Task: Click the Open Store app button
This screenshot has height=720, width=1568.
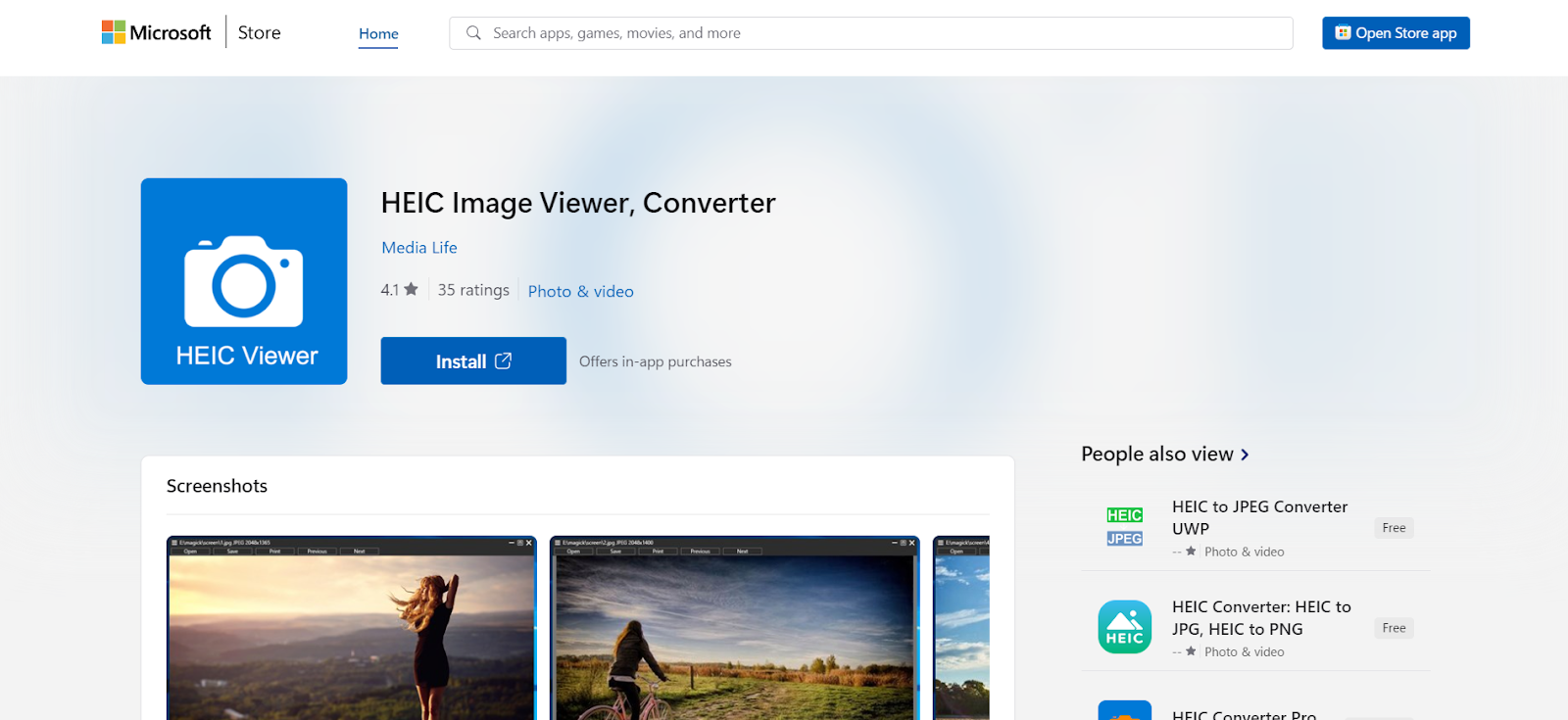Action: 1396,33
